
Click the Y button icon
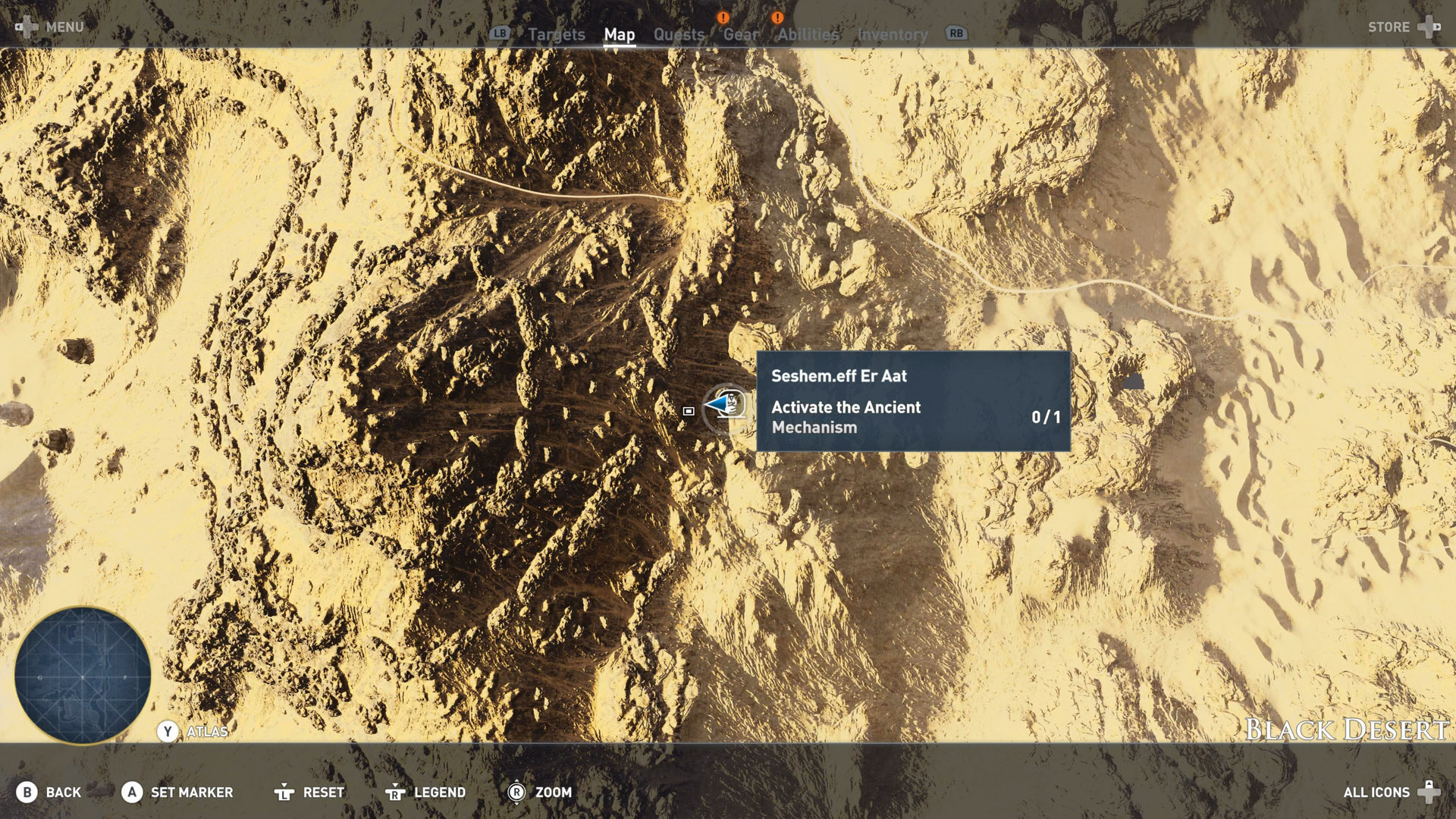point(168,732)
